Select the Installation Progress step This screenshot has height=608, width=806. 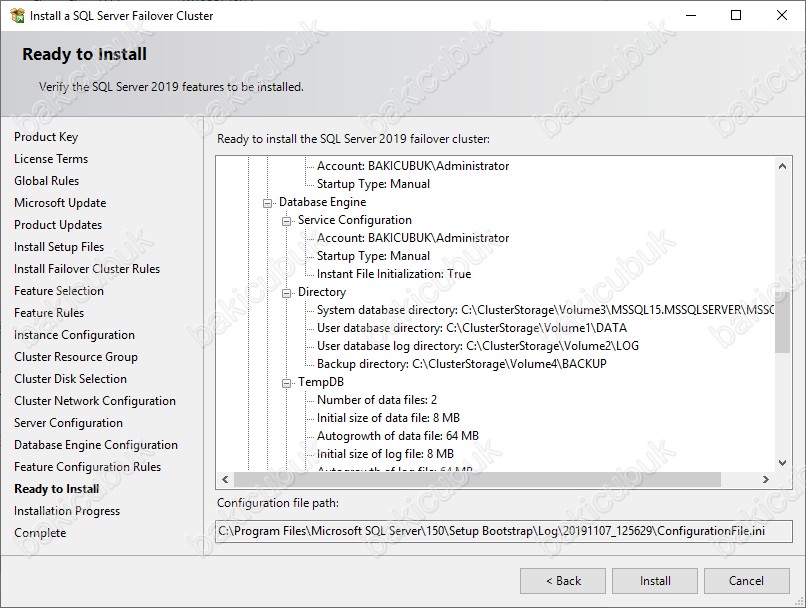pyautogui.click(x=67, y=511)
